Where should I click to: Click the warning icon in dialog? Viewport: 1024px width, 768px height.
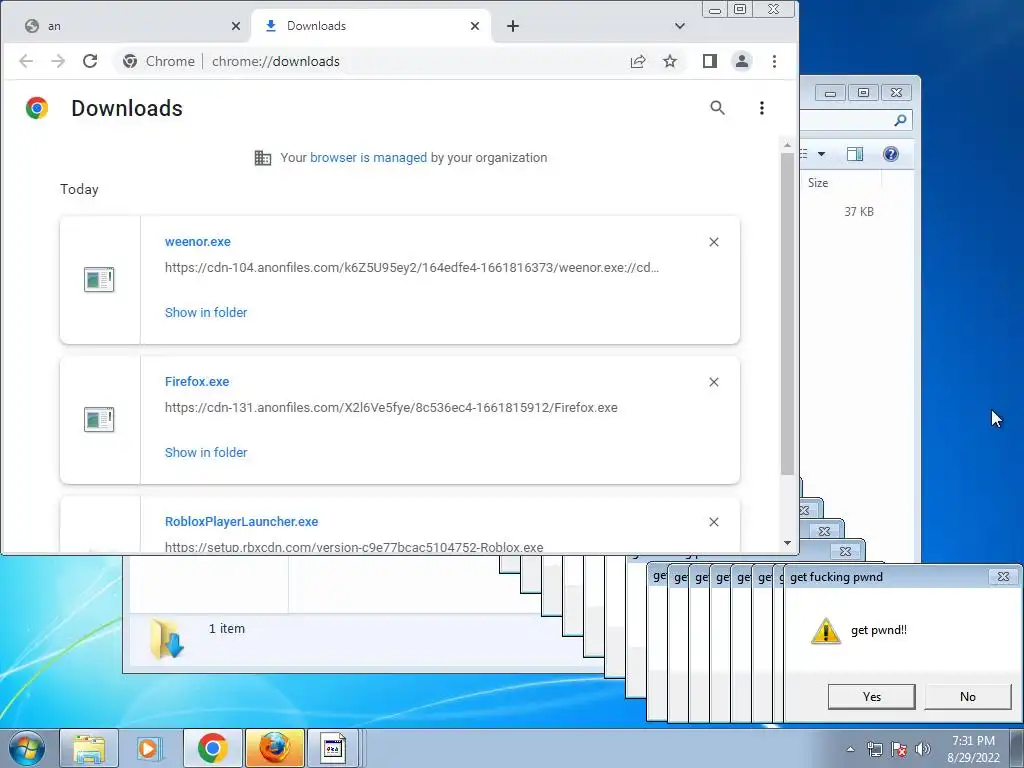point(825,631)
